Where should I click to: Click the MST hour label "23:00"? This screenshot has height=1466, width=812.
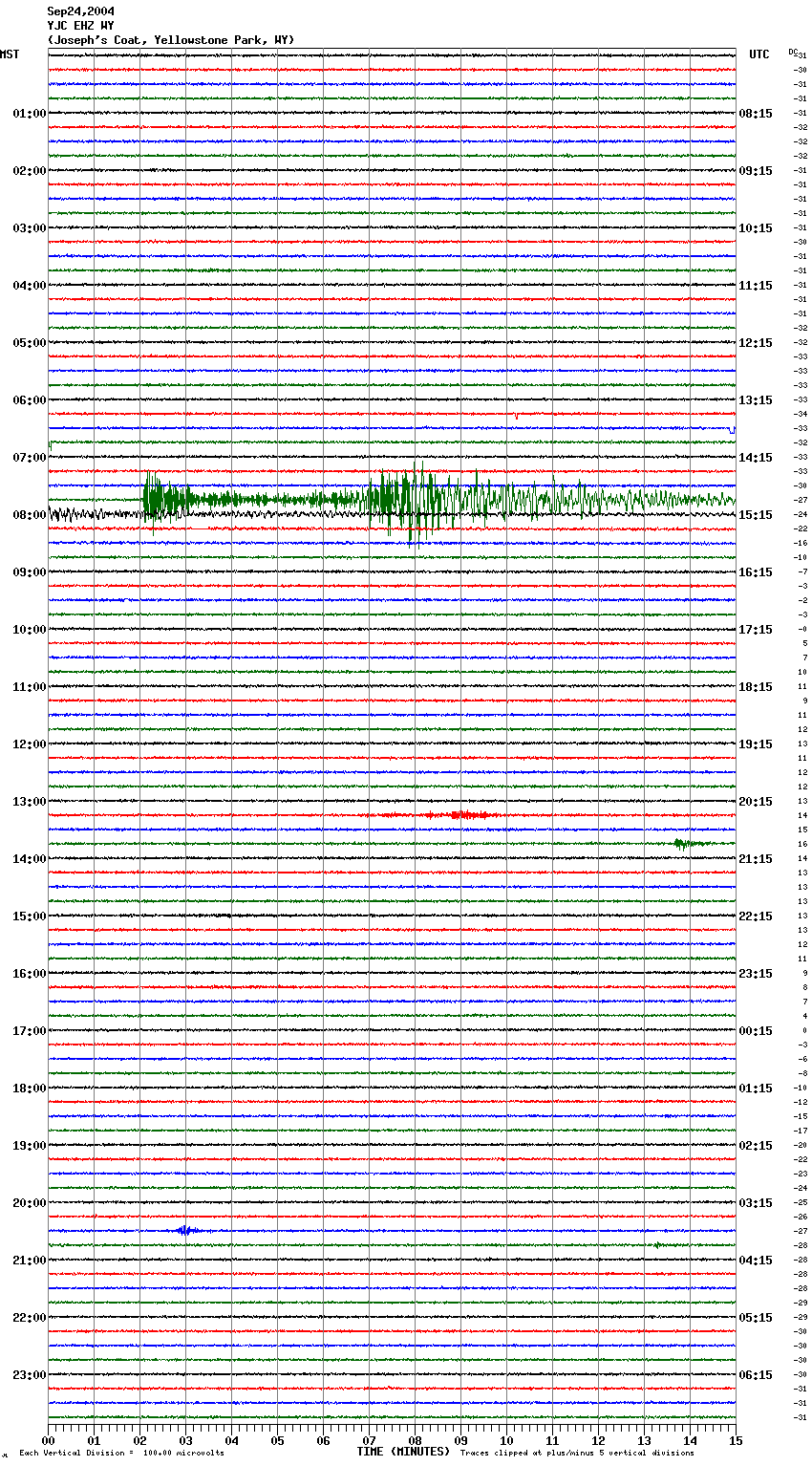pos(30,1375)
